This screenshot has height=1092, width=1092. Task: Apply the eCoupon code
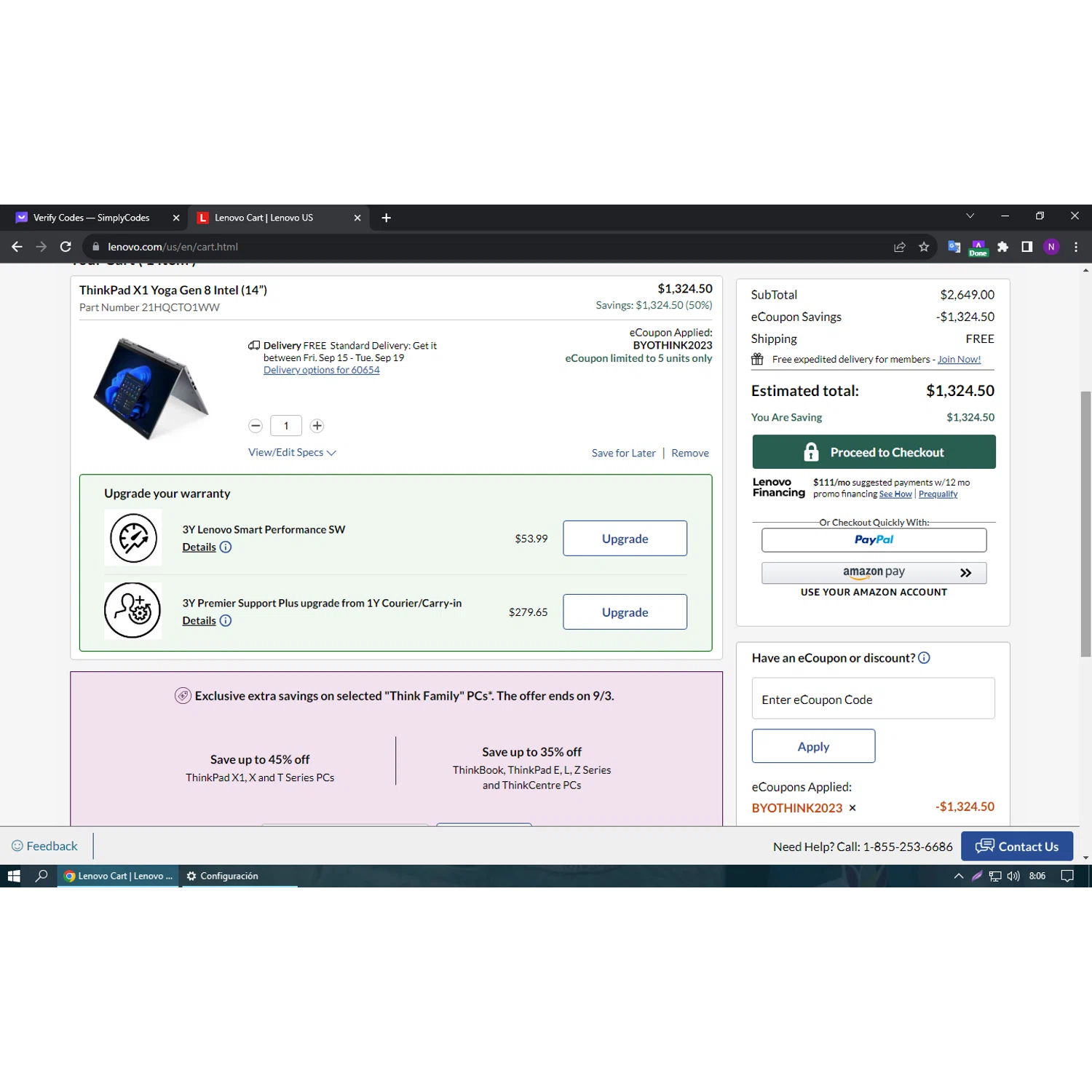813,746
